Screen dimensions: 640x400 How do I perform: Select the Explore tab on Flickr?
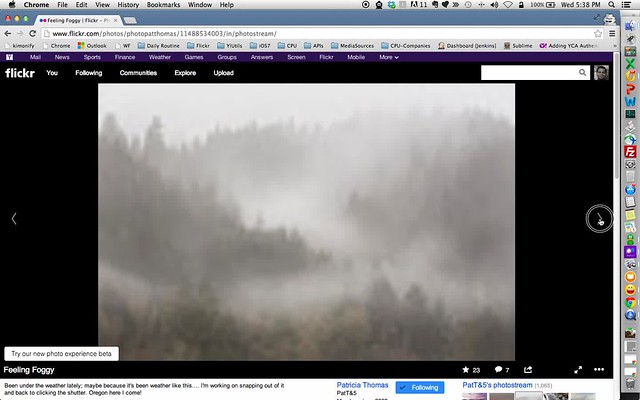click(185, 73)
